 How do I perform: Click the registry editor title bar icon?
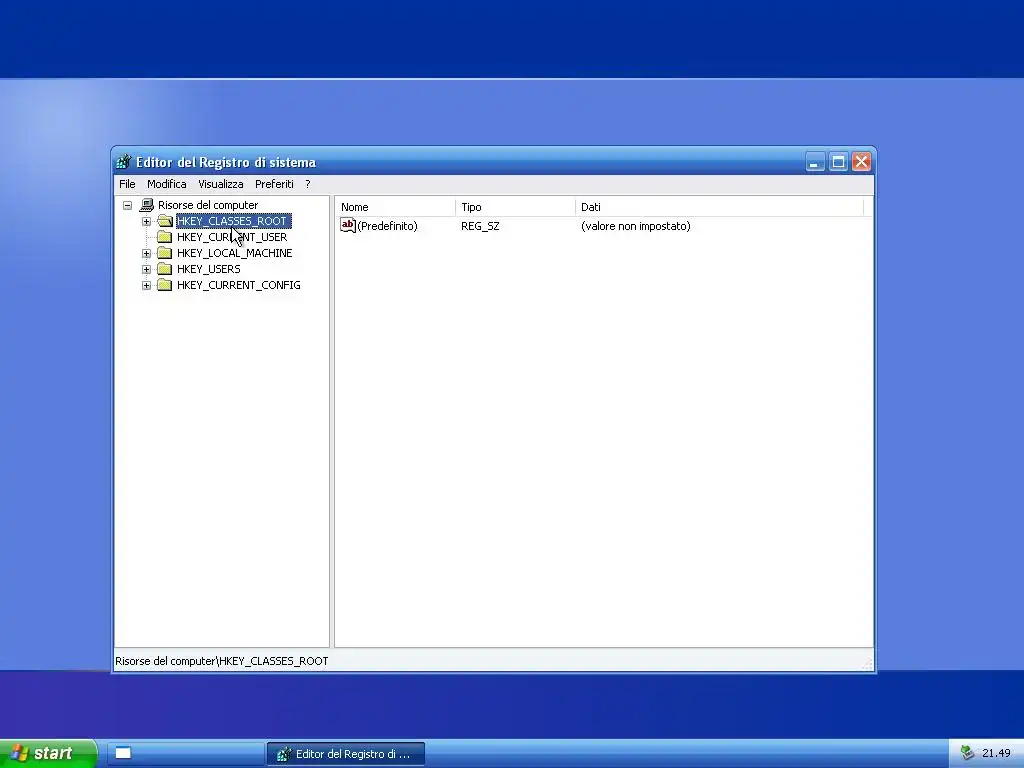click(123, 162)
